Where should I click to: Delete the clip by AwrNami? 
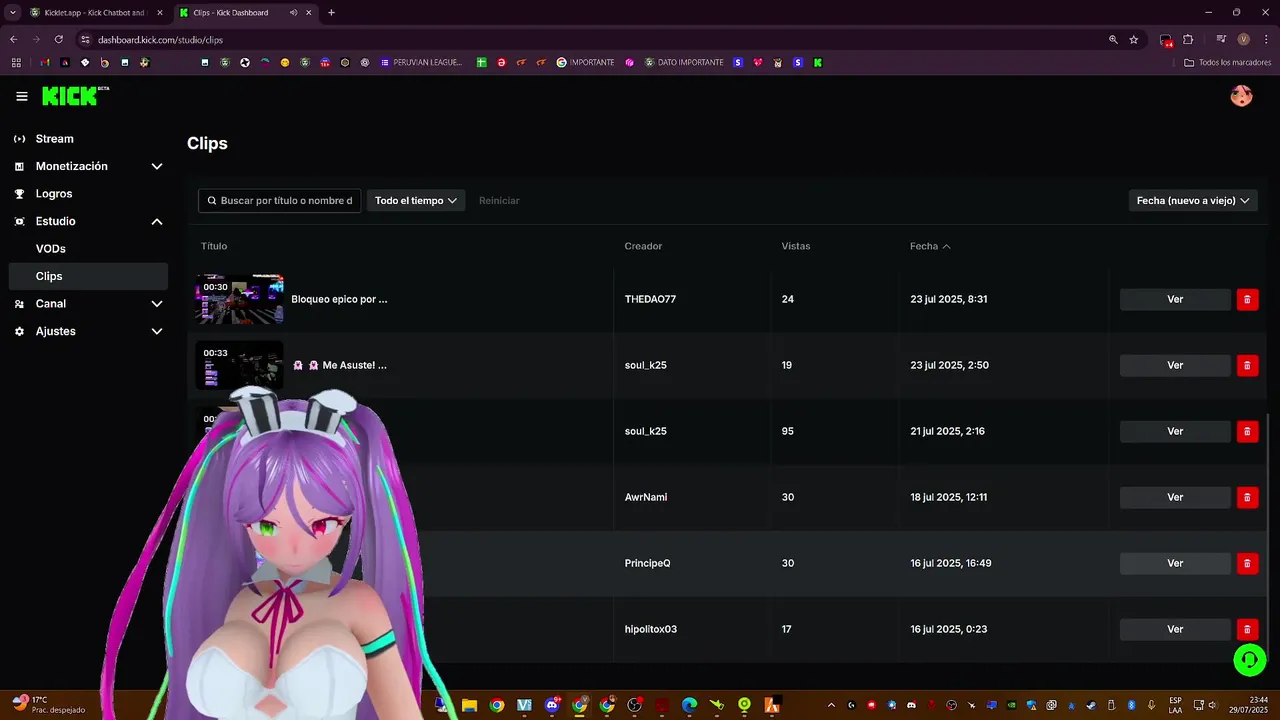point(1247,497)
